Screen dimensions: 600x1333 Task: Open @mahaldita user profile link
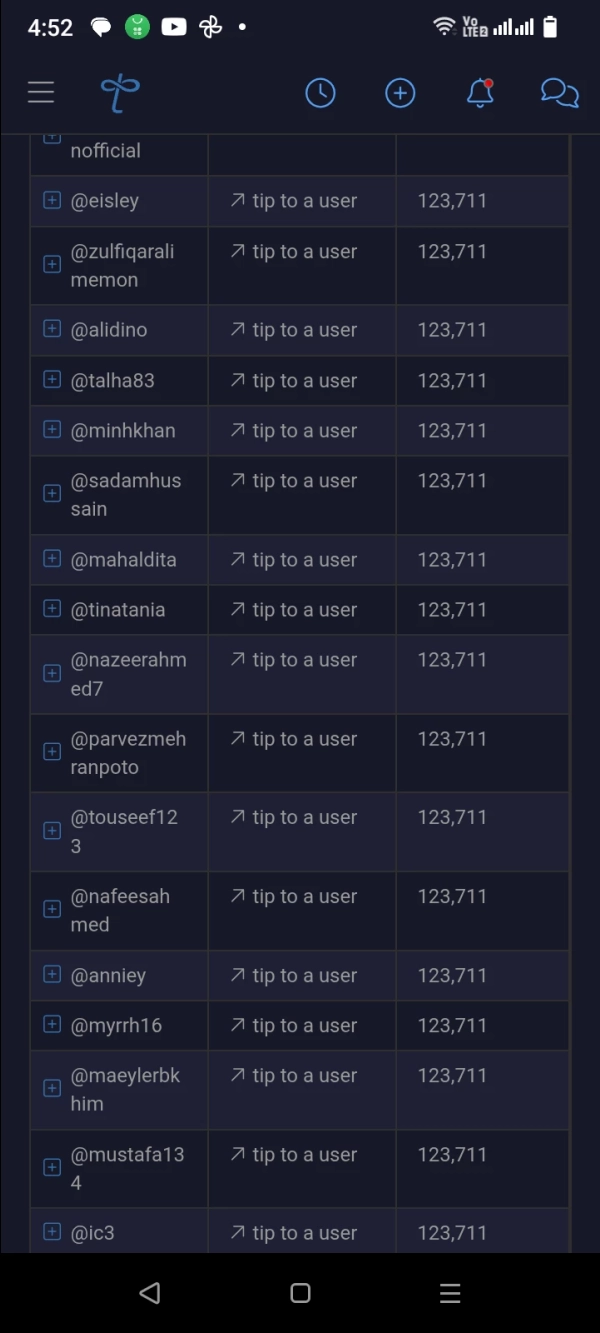click(x=123, y=560)
